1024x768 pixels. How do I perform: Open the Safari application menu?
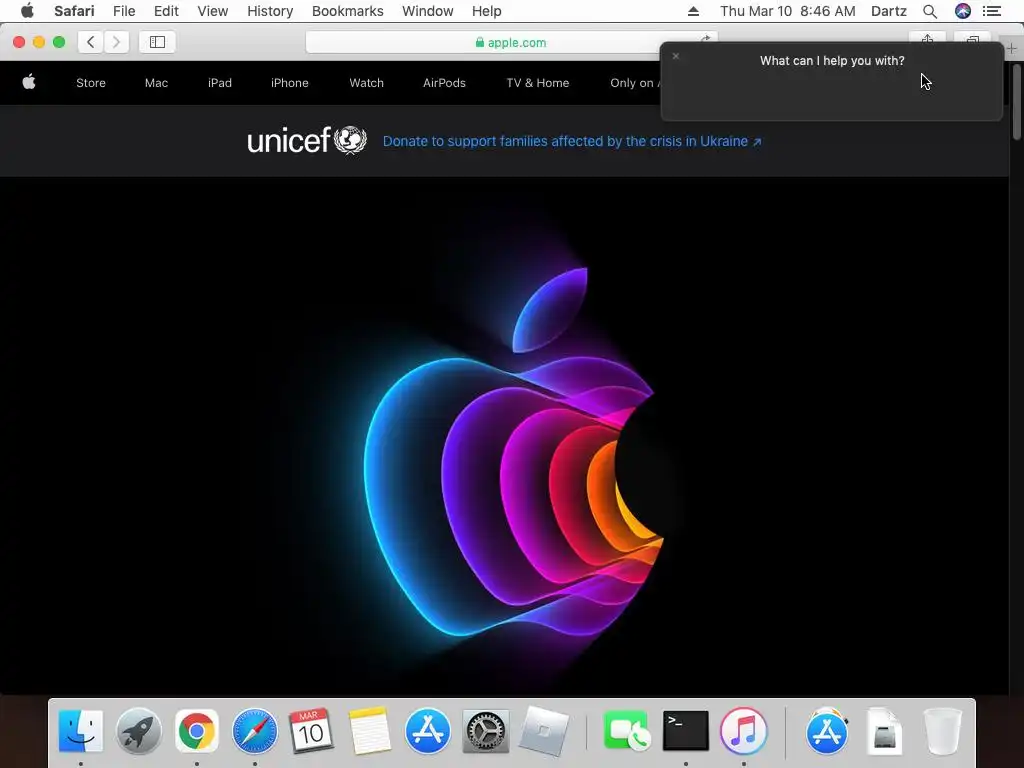[x=74, y=11]
